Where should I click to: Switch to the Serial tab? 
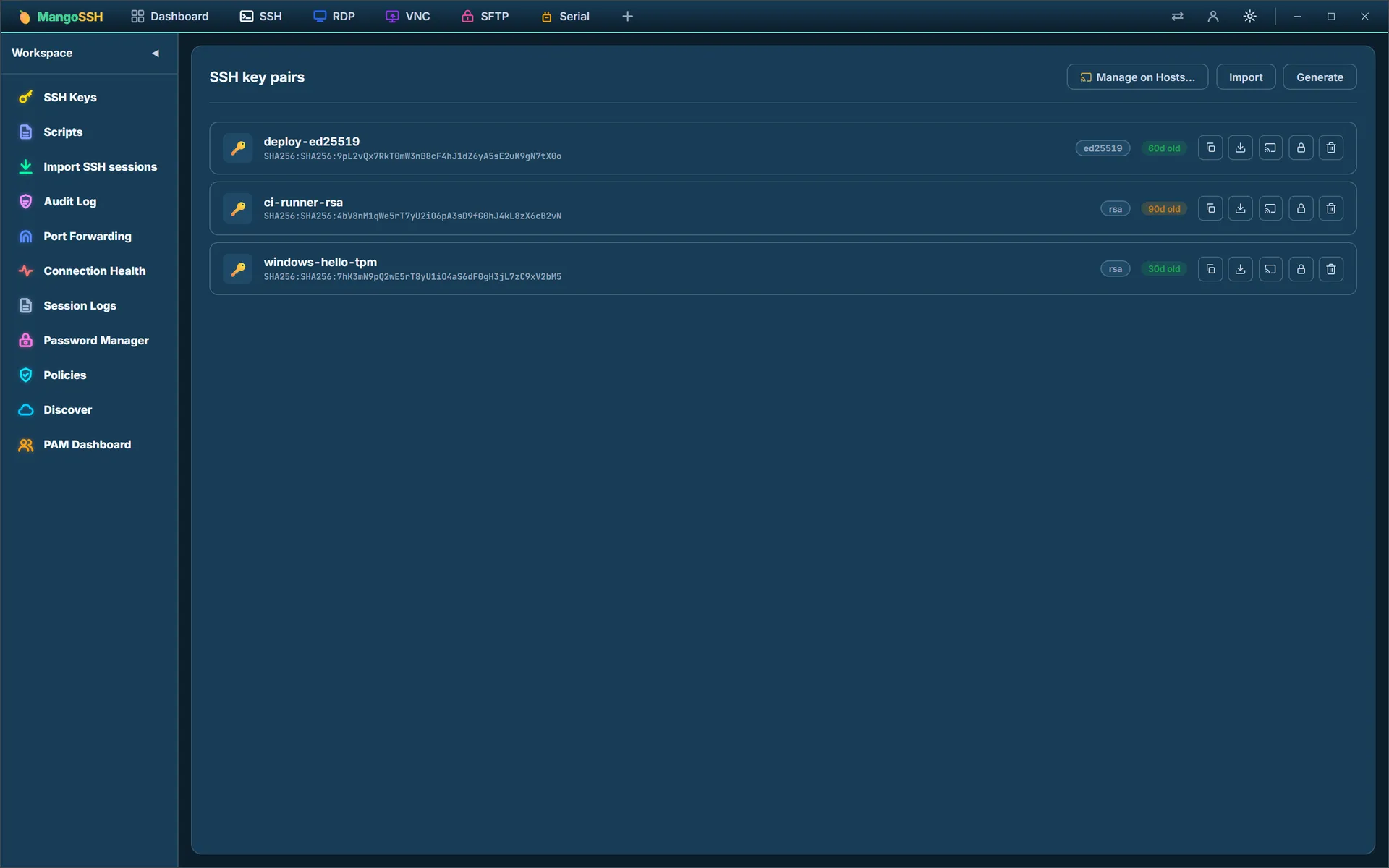pyautogui.click(x=566, y=16)
